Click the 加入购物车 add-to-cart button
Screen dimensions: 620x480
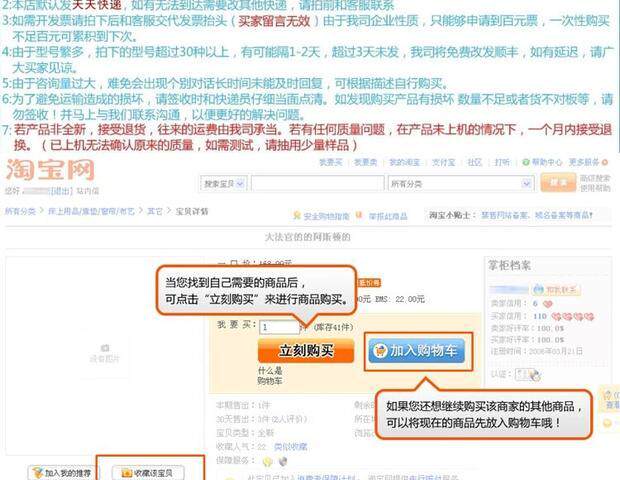(416, 351)
